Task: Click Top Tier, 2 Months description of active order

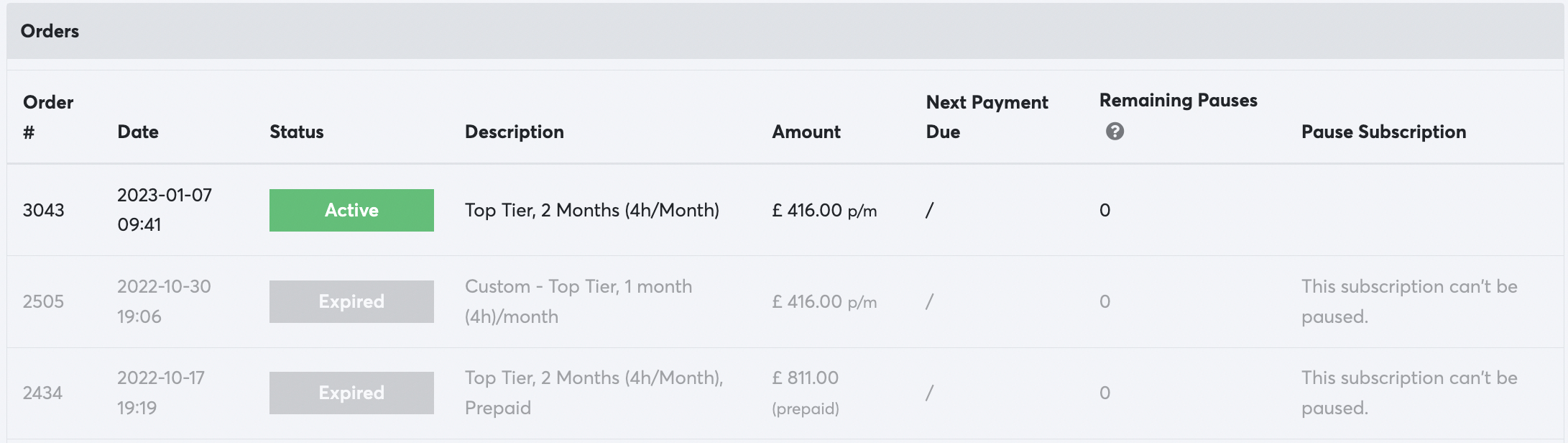Action: point(591,210)
